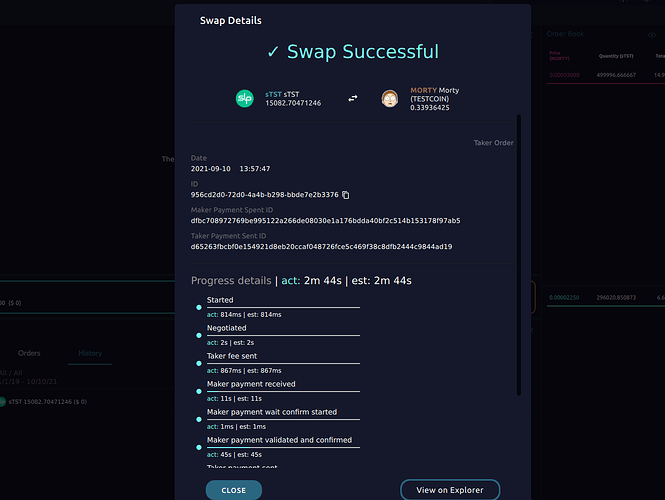Click the history date range filter
The width and height of the screenshot is (665, 500).
(28, 381)
